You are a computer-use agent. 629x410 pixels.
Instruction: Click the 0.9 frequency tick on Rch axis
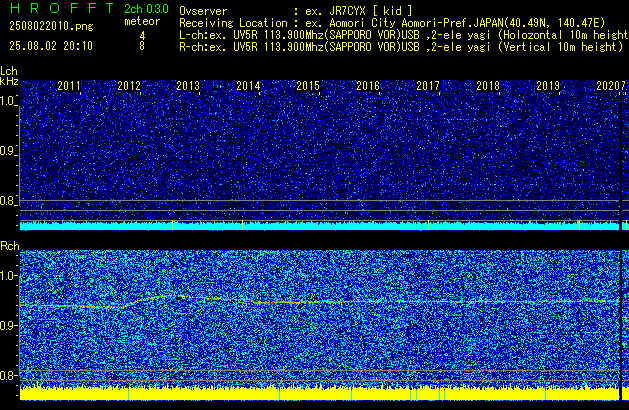coord(9,325)
